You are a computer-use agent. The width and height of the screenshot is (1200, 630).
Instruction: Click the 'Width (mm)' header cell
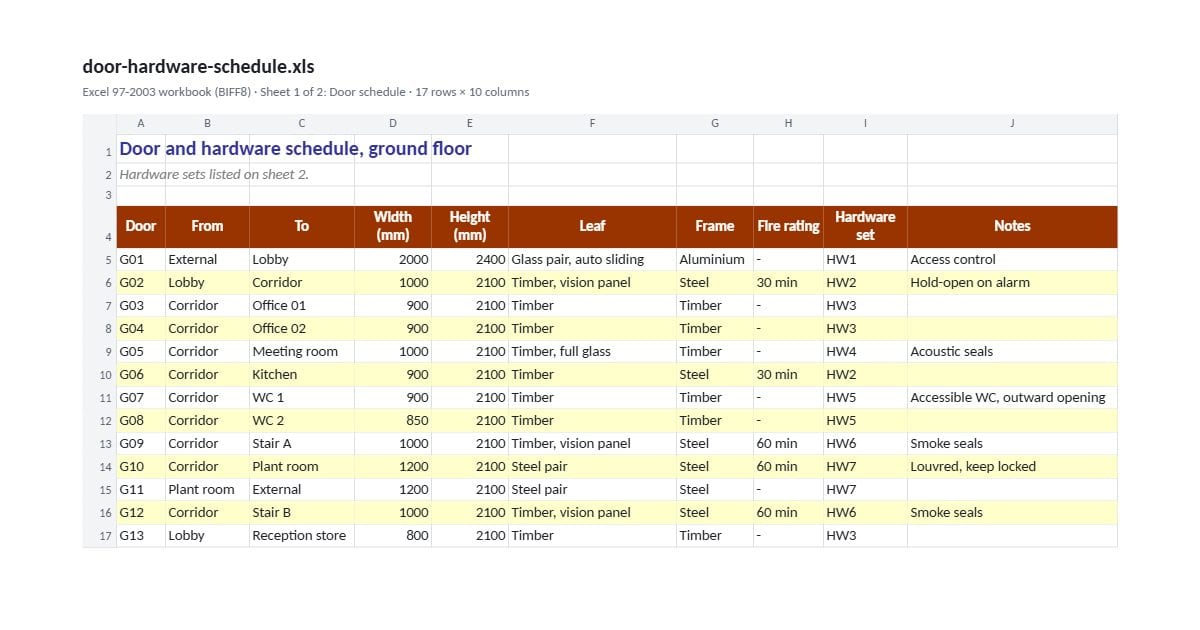pos(393,227)
